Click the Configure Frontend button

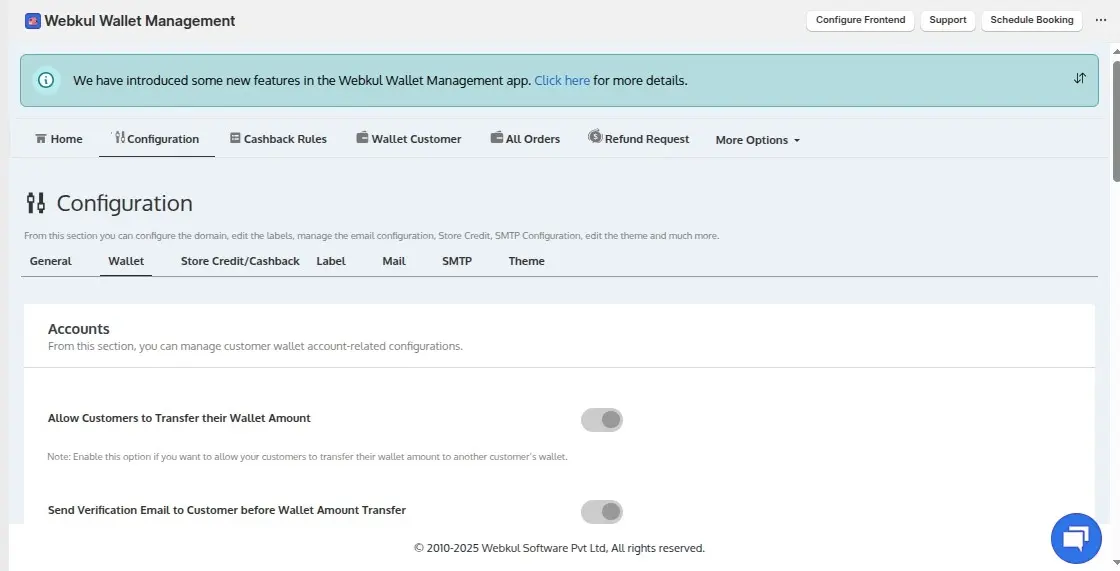860,20
